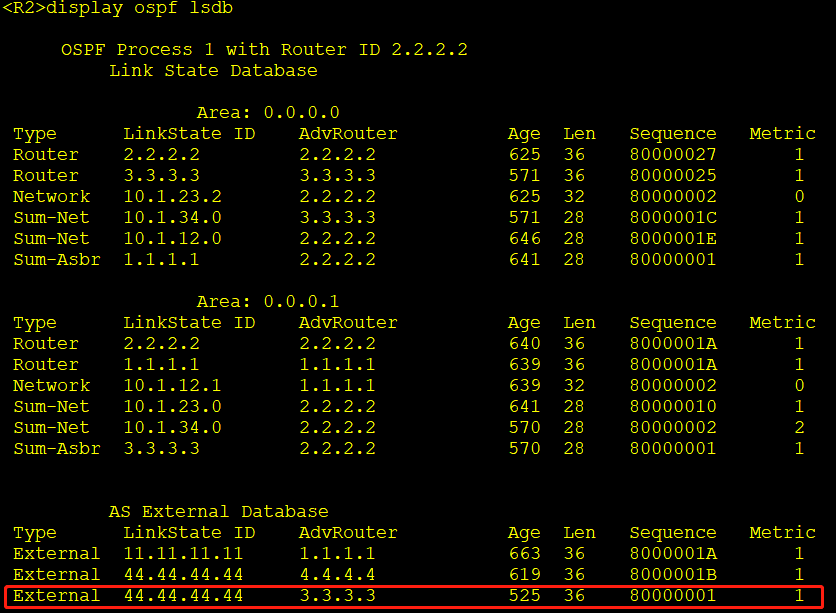Click AdvRouter 3.3.3.3 in the highlighted External row
This screenshot has width=836, height=613.
click(x=337, y=595)
